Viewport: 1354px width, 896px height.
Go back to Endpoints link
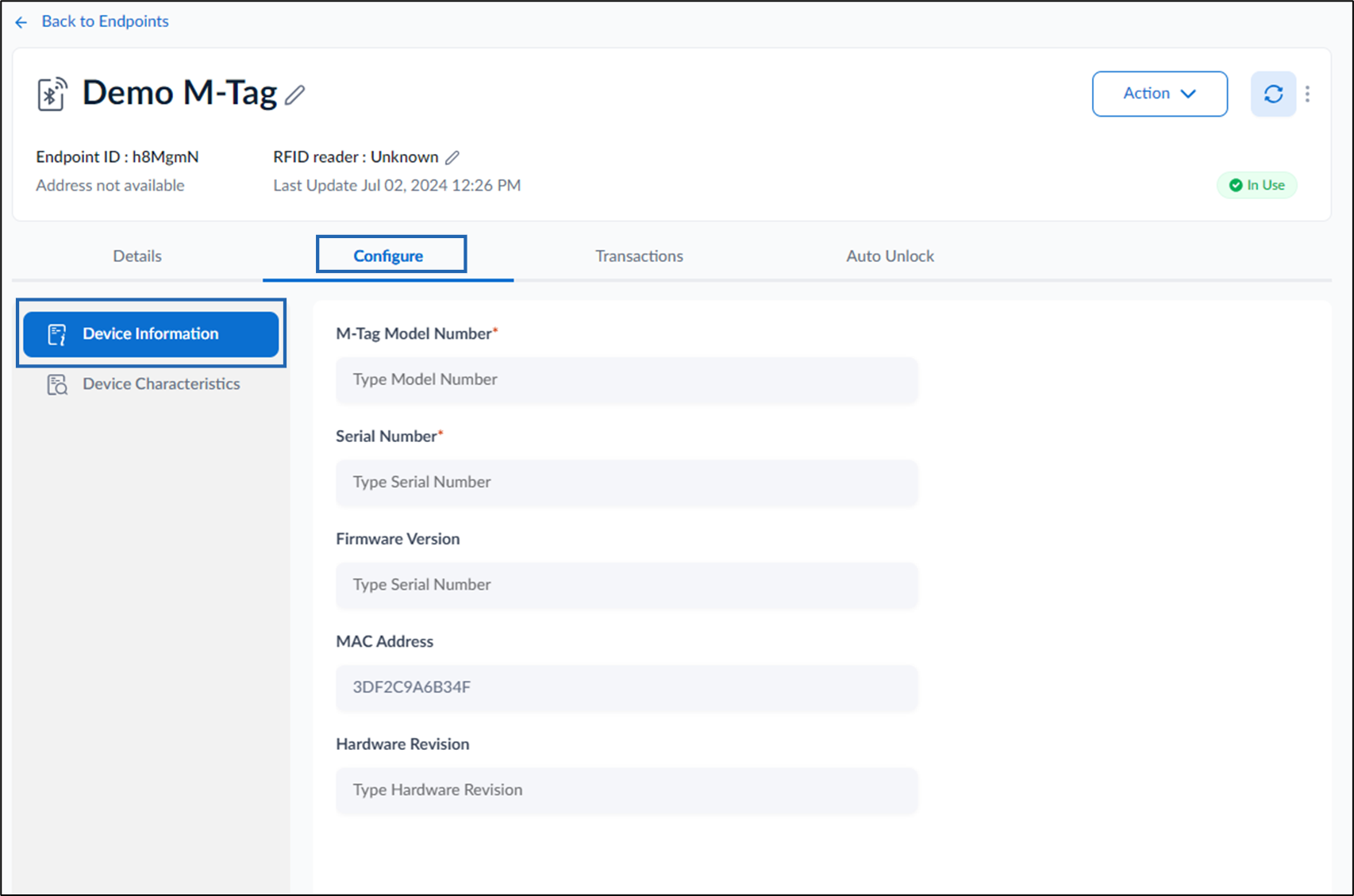pos(105,21)
